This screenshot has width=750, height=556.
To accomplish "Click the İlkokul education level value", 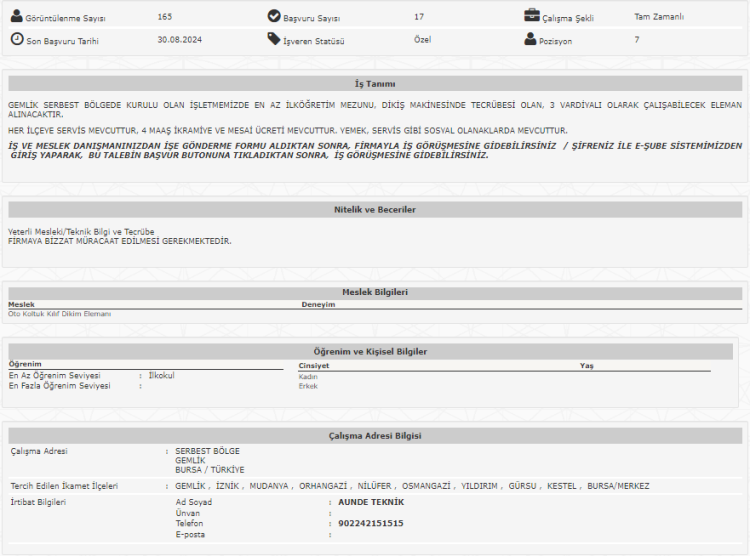I will [161, 375].
